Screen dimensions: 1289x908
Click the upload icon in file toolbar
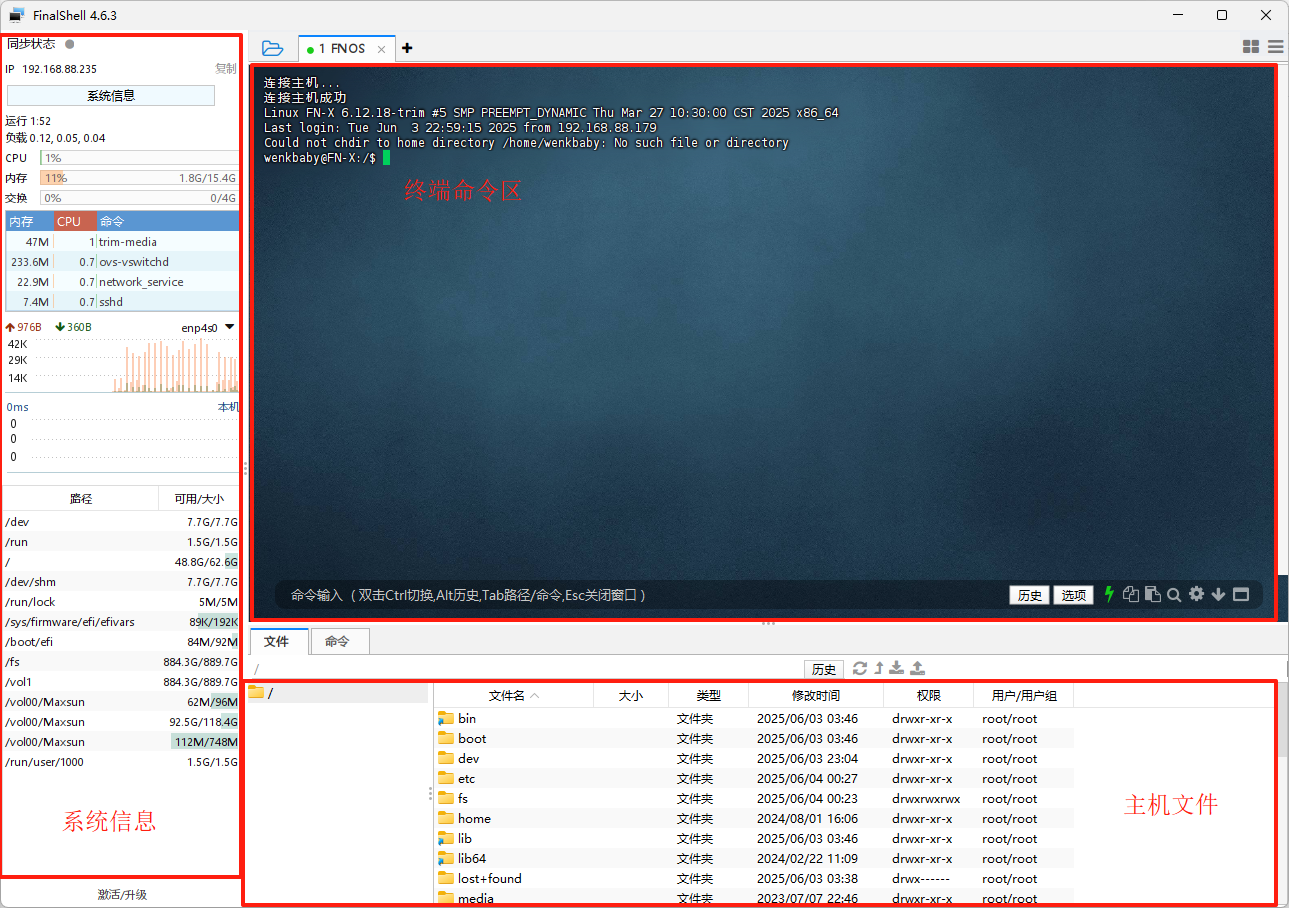(918, 668)
